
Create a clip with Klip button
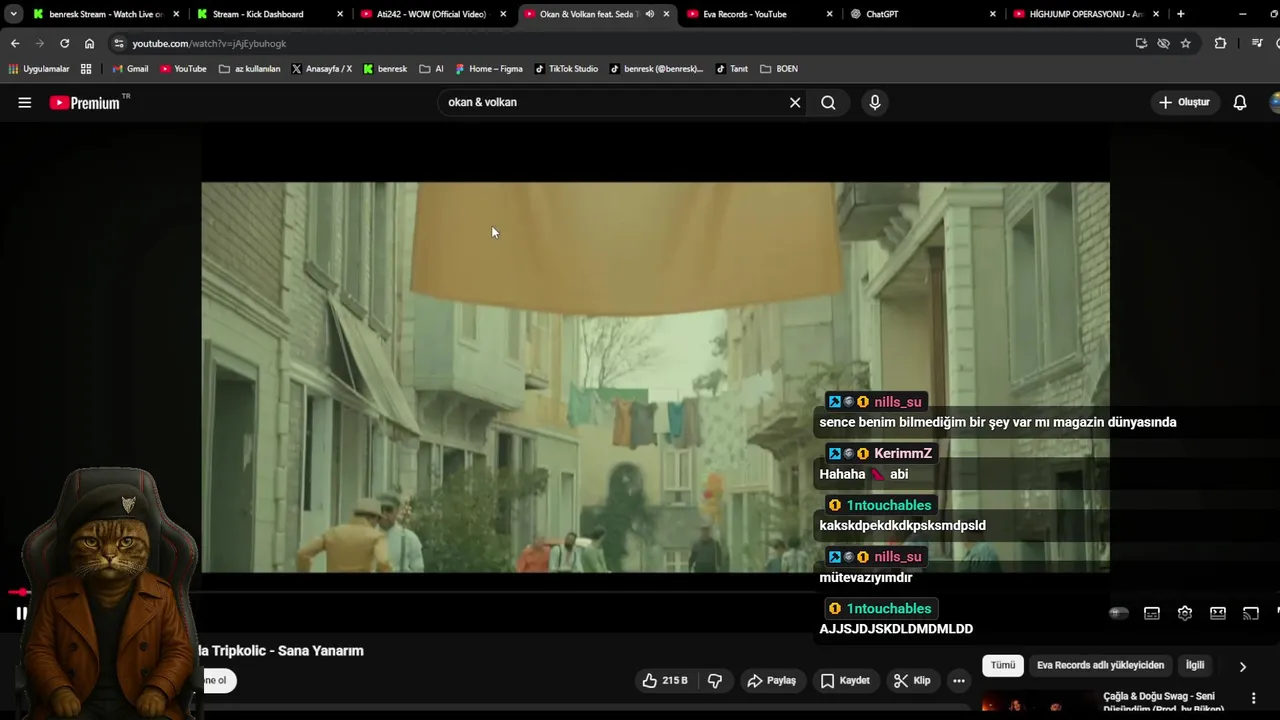(912, 680)
